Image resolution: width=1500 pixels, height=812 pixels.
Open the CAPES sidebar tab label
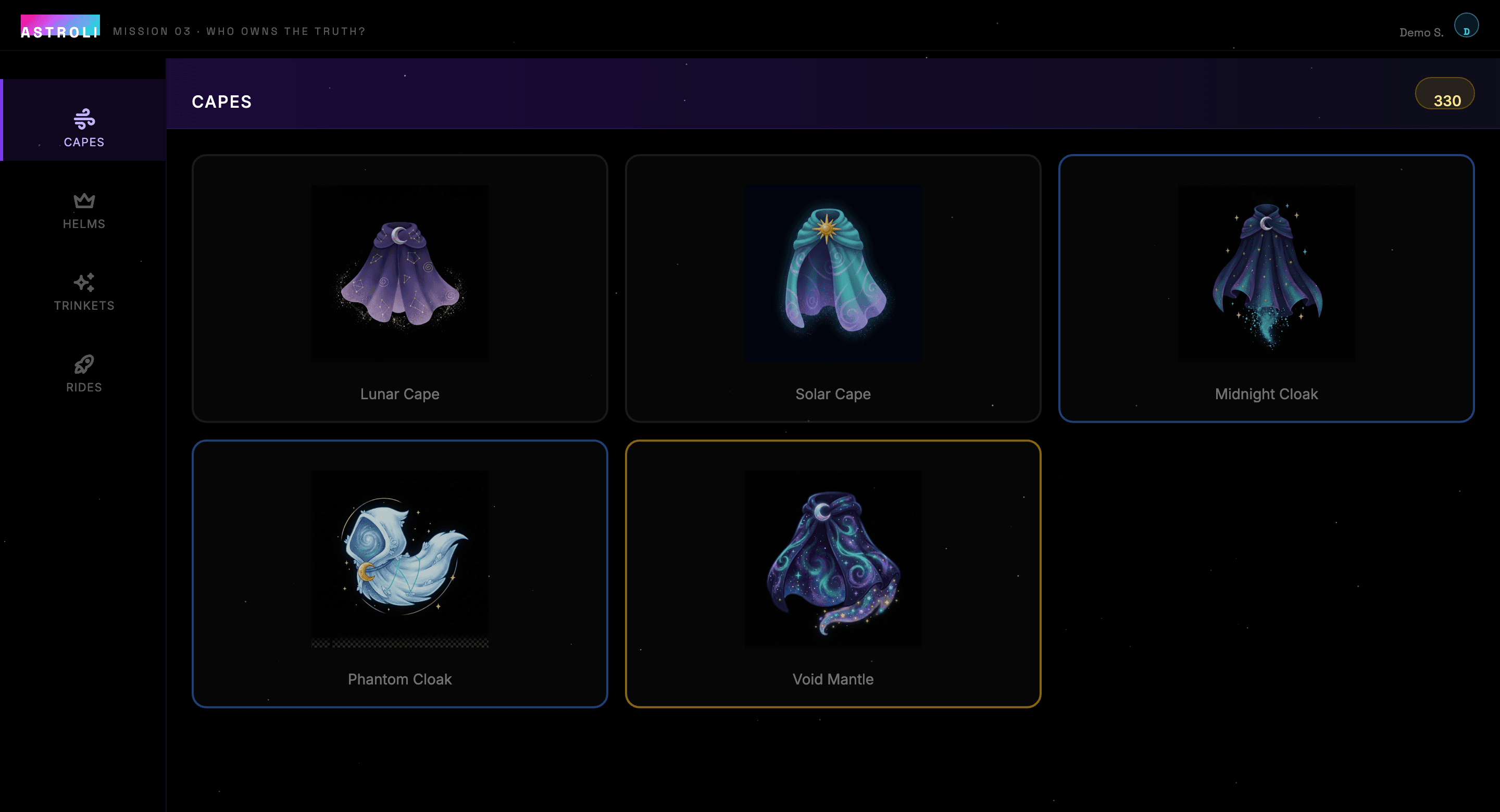pyautogui.click(x=84, y=142)
